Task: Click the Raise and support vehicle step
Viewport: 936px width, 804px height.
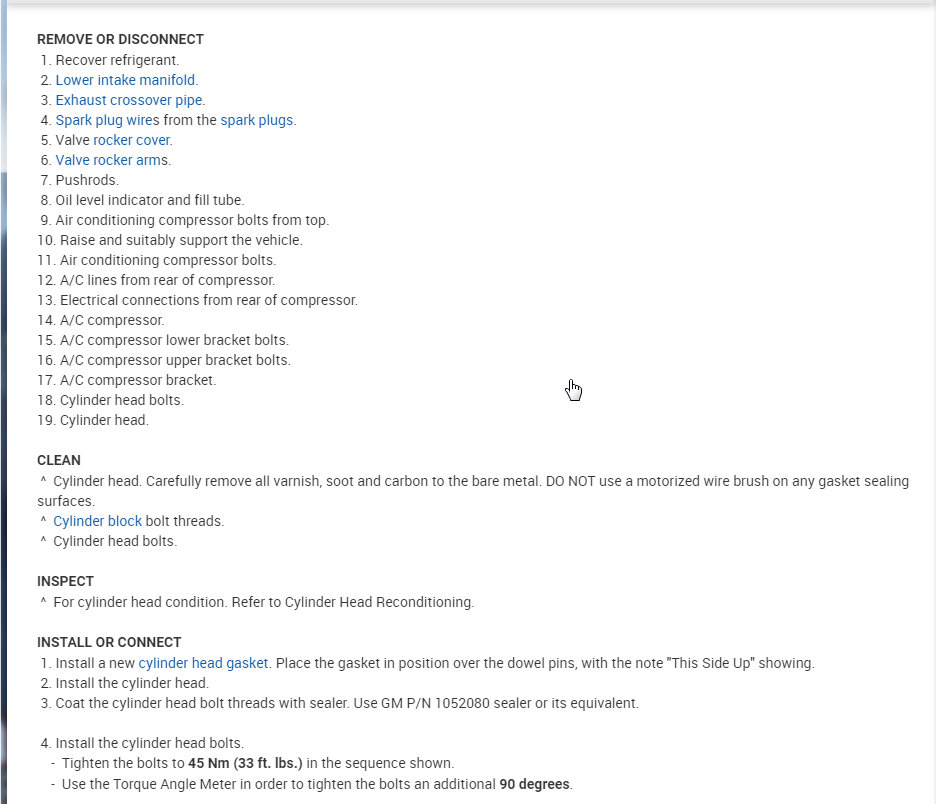Action: point(181,240)
